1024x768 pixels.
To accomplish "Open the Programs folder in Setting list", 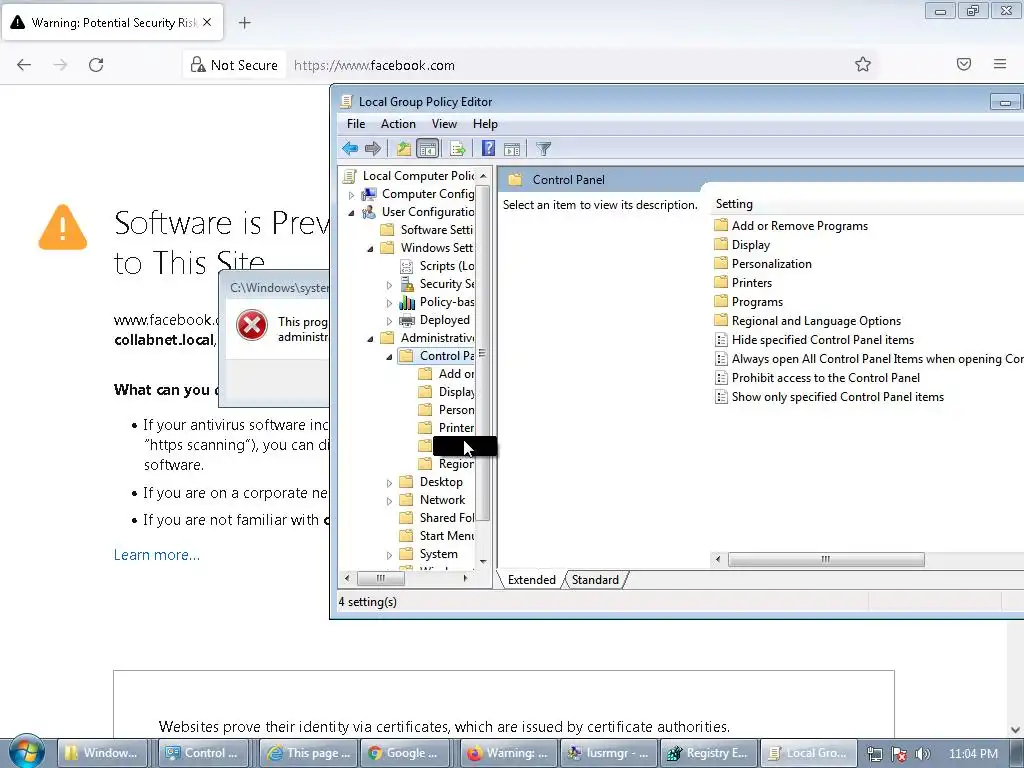I will click(x=748, y=301).
